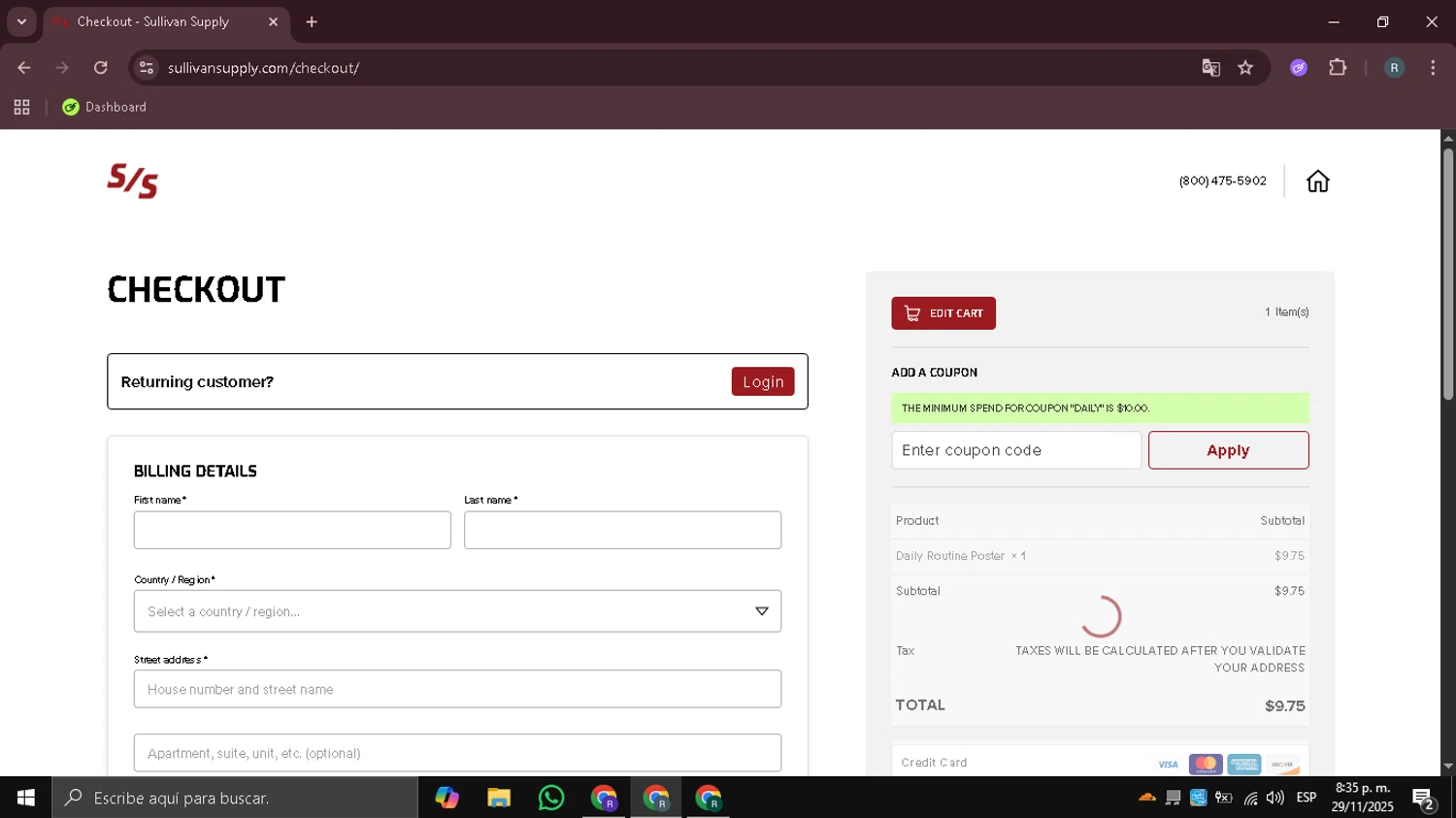Open the Windows Start menu
Viewport: 1456px width, 818px height.
(26, 798)
